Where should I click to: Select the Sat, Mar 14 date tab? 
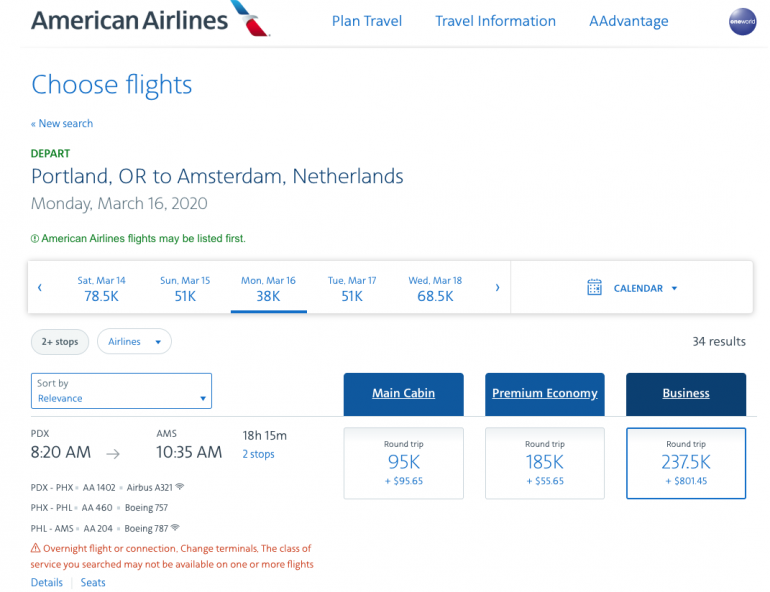point(101,288)
